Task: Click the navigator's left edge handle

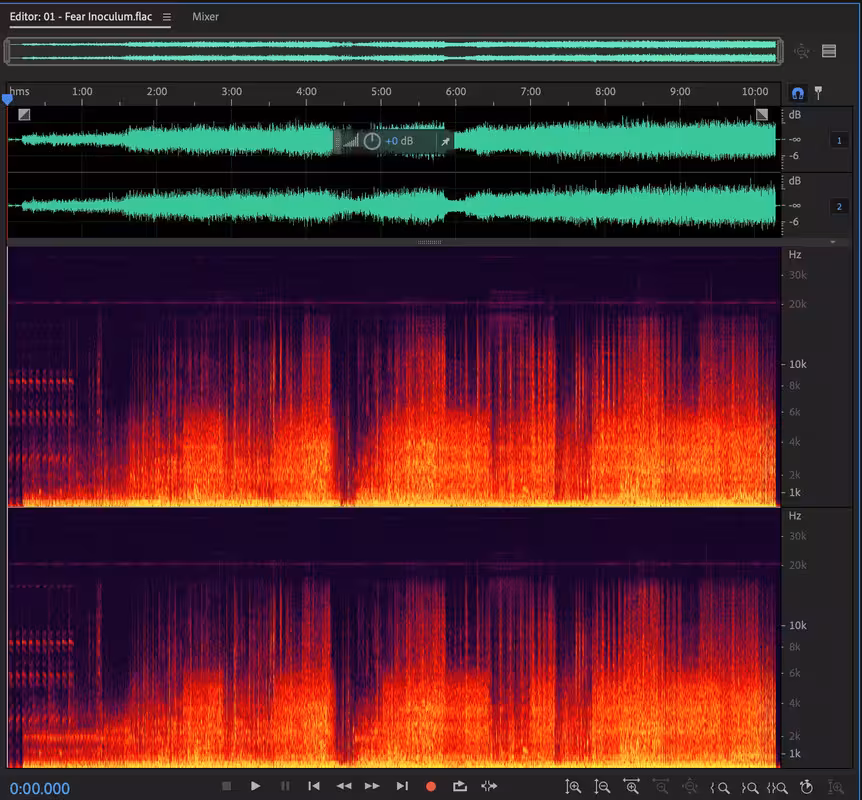Action: (7, 51)
